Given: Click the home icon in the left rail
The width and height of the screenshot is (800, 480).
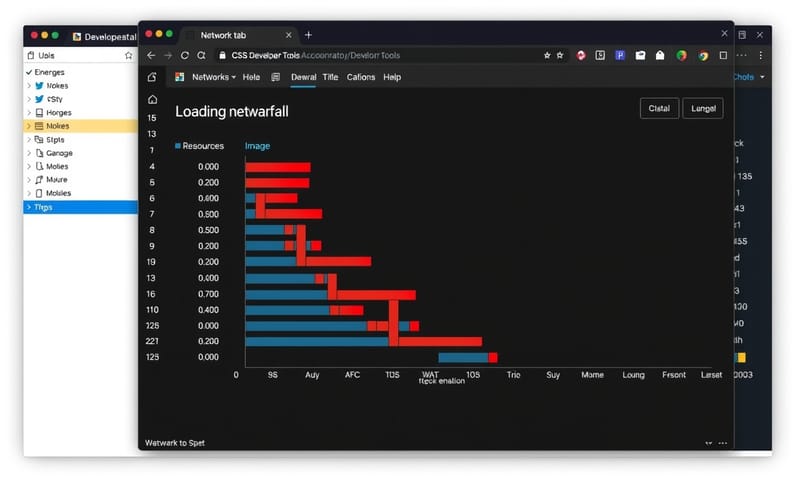Looking at the screenshot, I should [x=152, y=99].
